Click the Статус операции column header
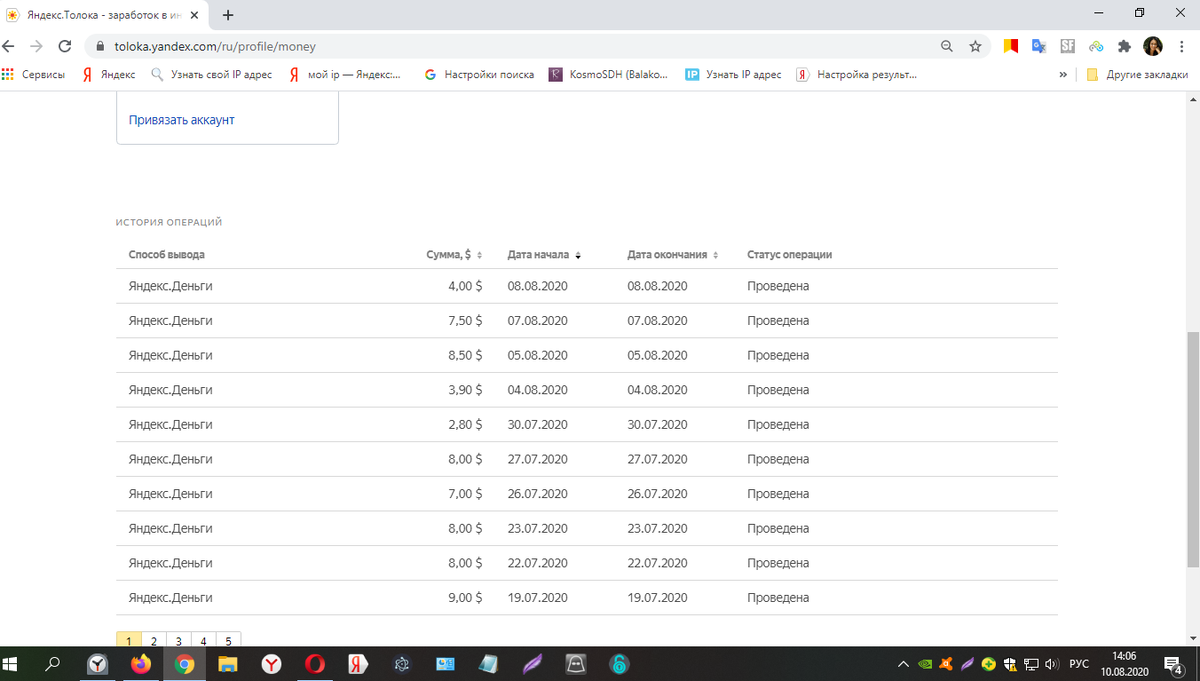The image size is (1200, 681). coord(789,255)
